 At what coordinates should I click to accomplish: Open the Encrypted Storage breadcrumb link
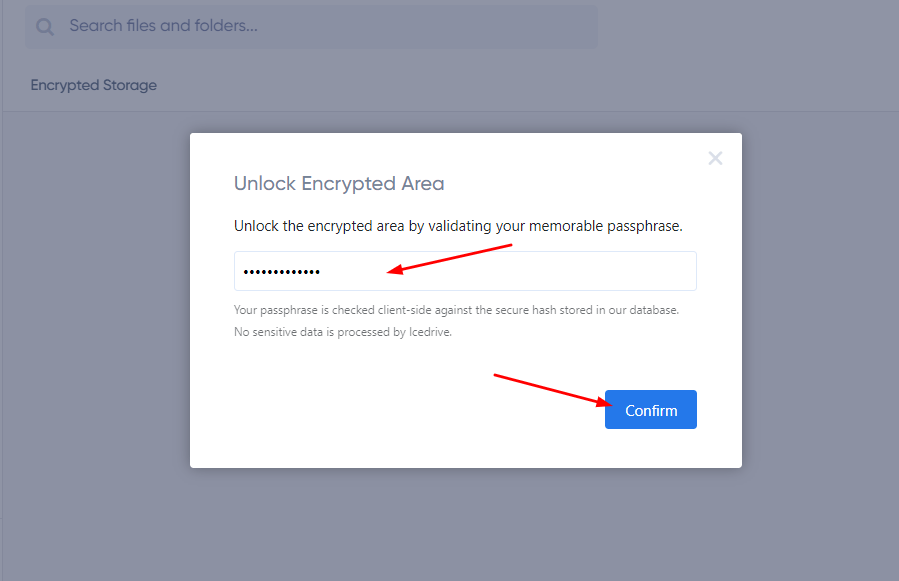93,85
